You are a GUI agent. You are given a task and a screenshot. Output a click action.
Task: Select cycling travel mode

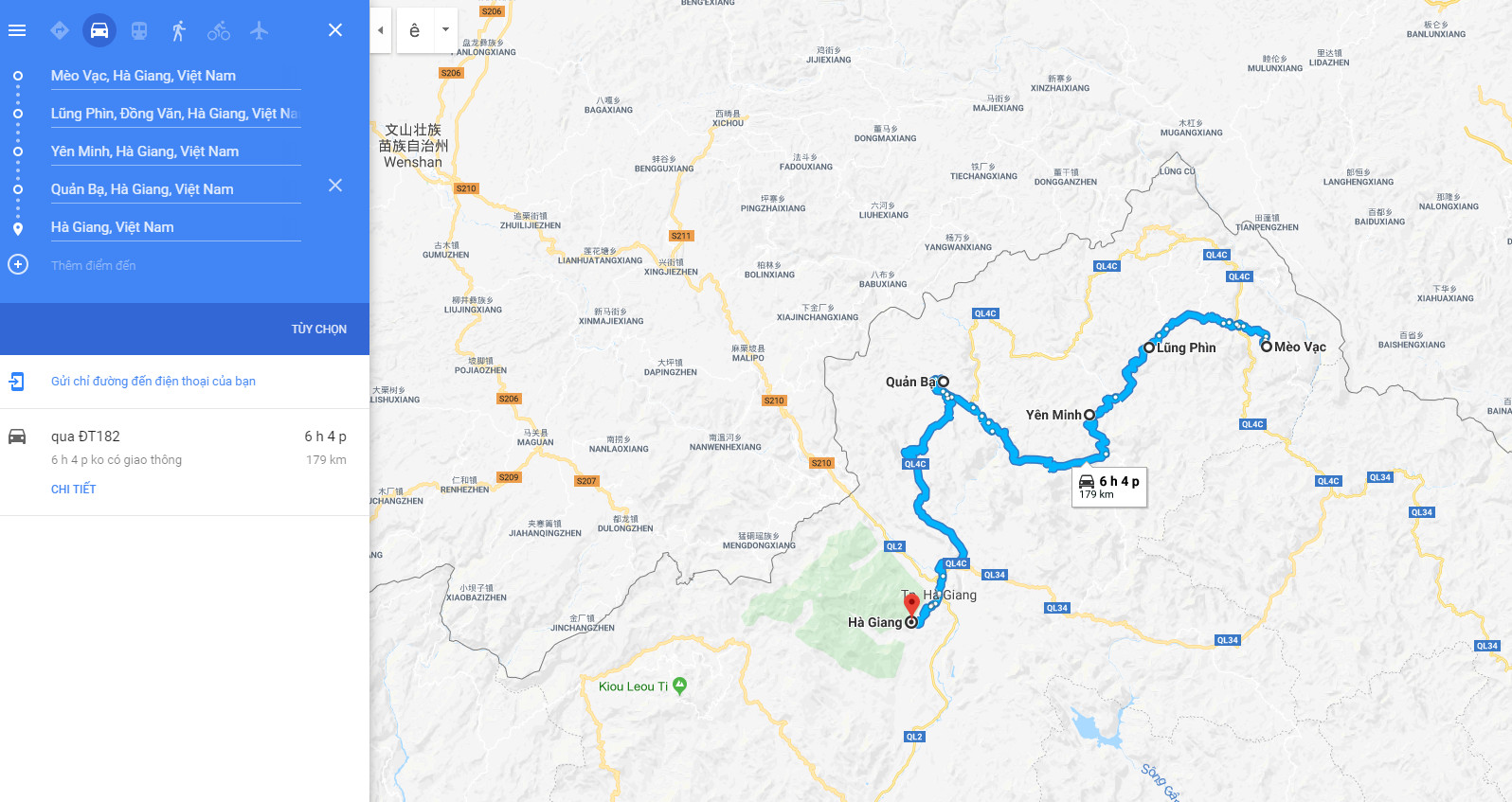219,30
